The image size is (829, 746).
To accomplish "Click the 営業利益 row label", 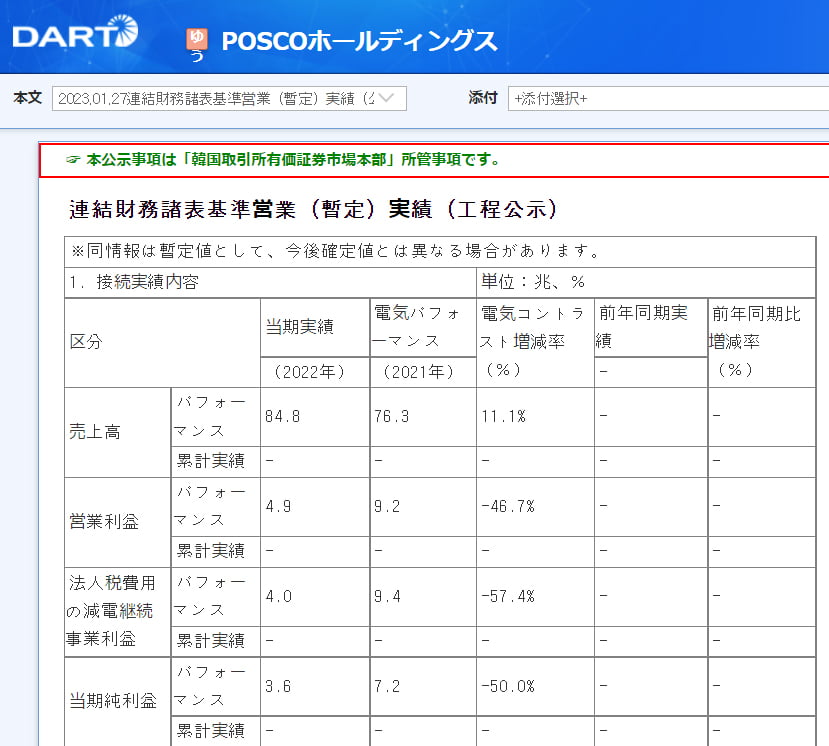I will click(104, 522).
